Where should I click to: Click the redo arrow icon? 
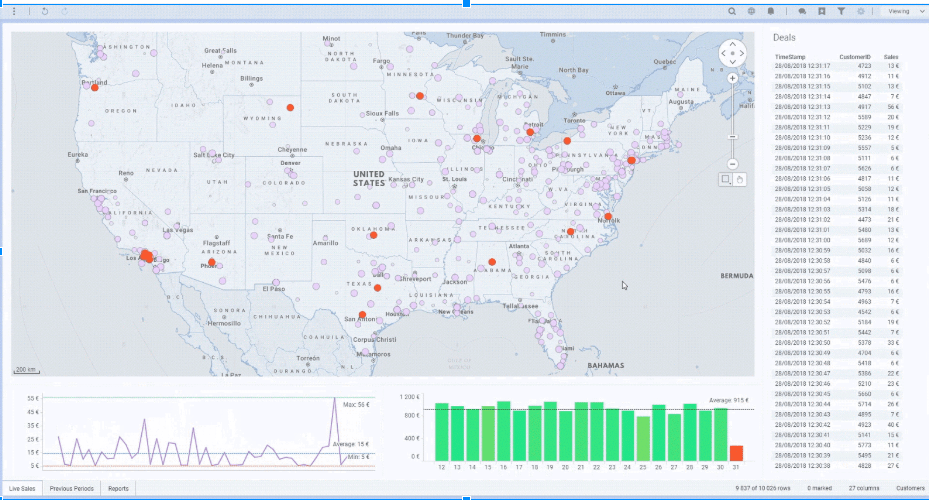[x=65, y=11]
